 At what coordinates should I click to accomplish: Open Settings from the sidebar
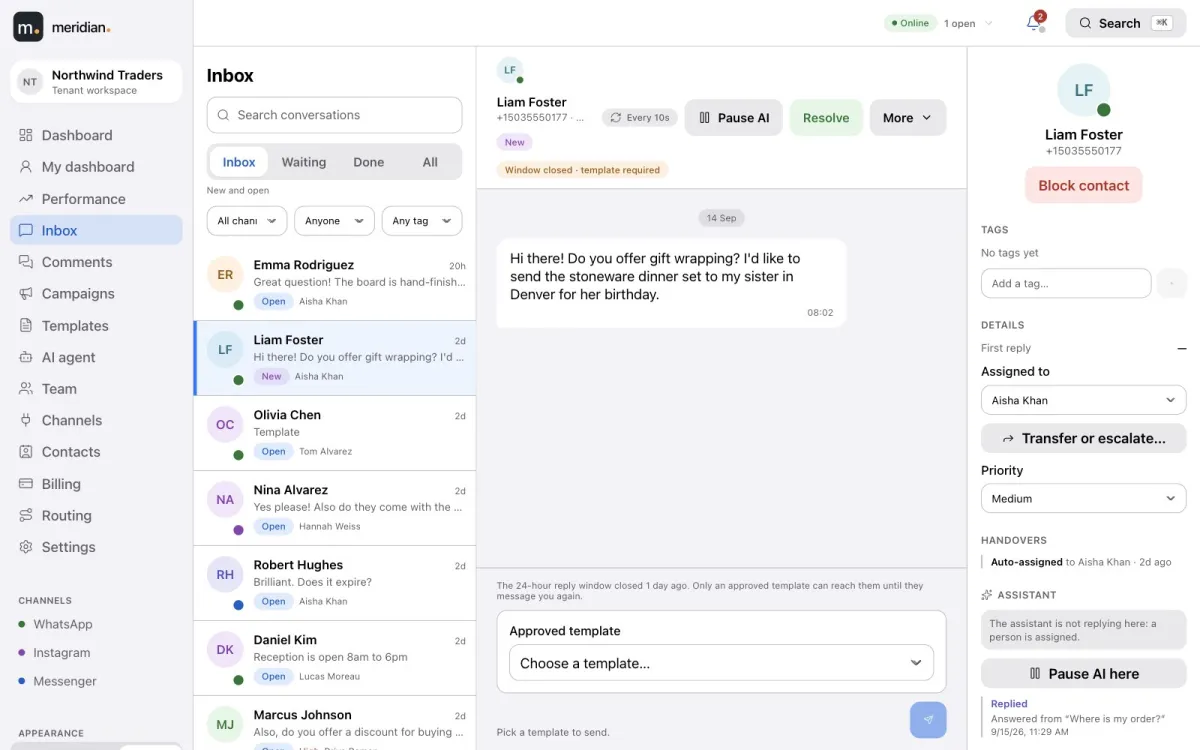click(96, 547)
